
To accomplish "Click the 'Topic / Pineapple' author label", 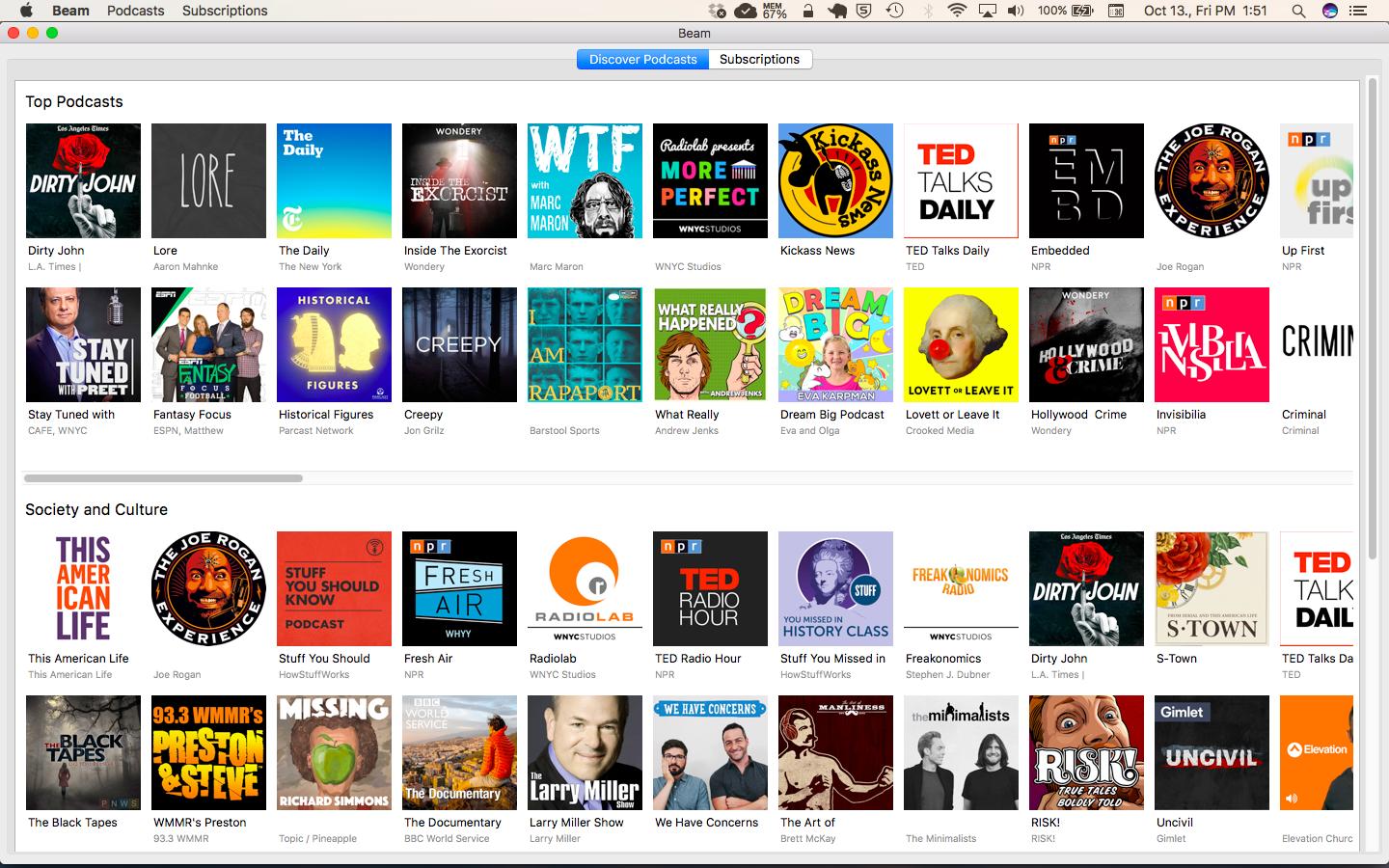I will [x=317, y=839].
